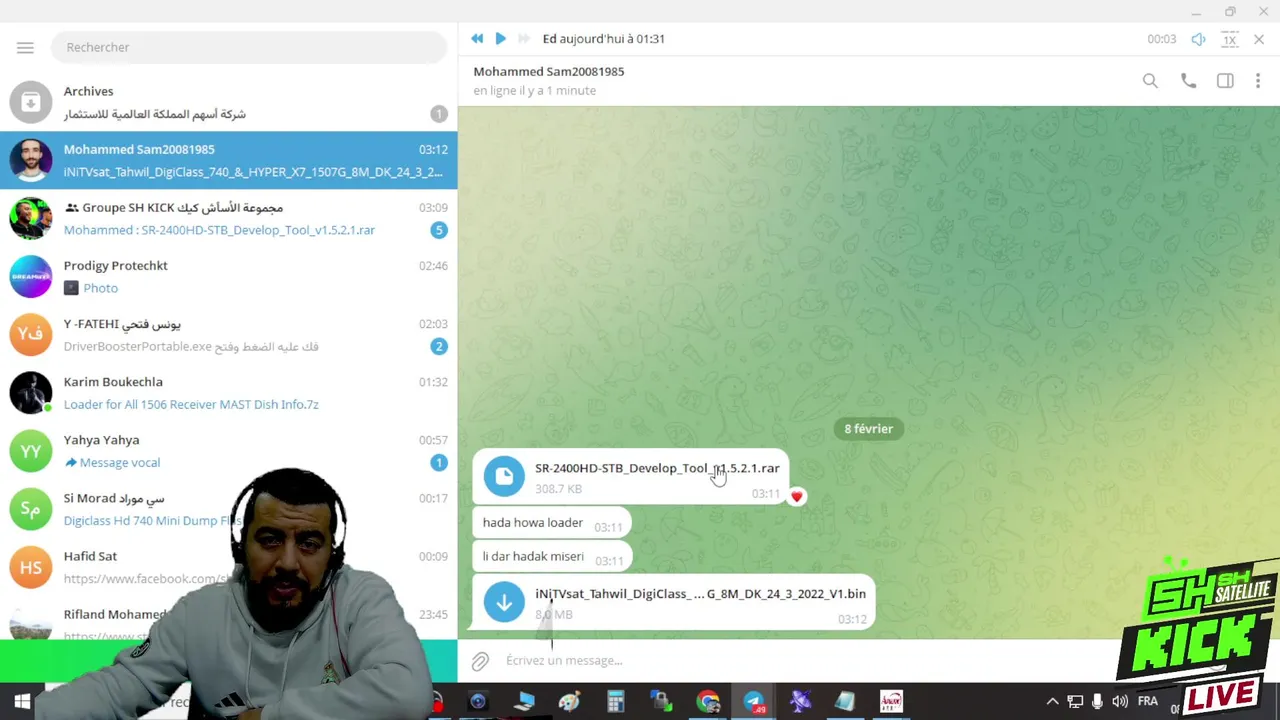Open Calculator in taskbar
This screenshot has height=720, width=1280.
click(x=615, y=702)
